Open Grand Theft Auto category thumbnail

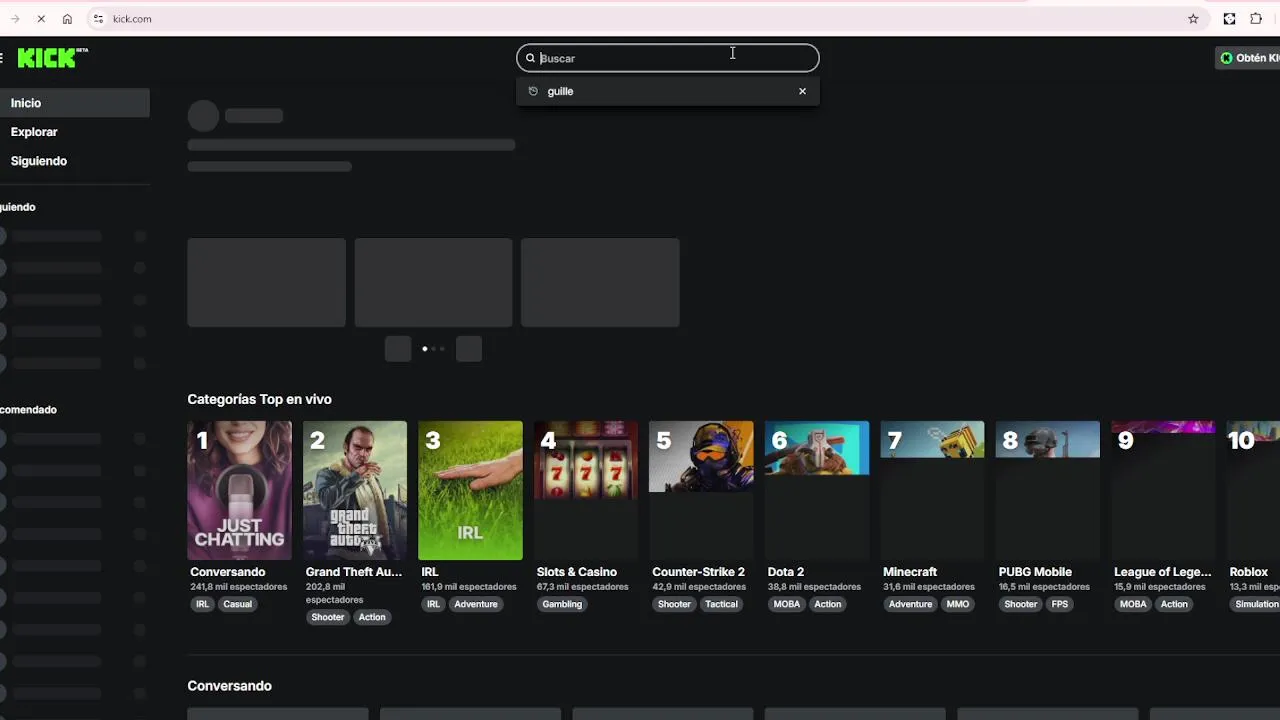point(355,490)
